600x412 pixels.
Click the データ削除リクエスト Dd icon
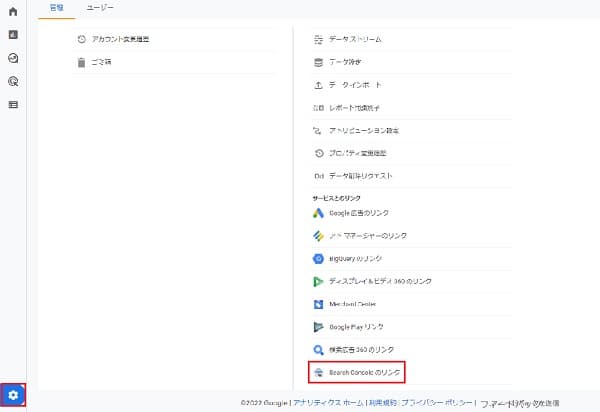pyautogui.click(x=319, y=176)
